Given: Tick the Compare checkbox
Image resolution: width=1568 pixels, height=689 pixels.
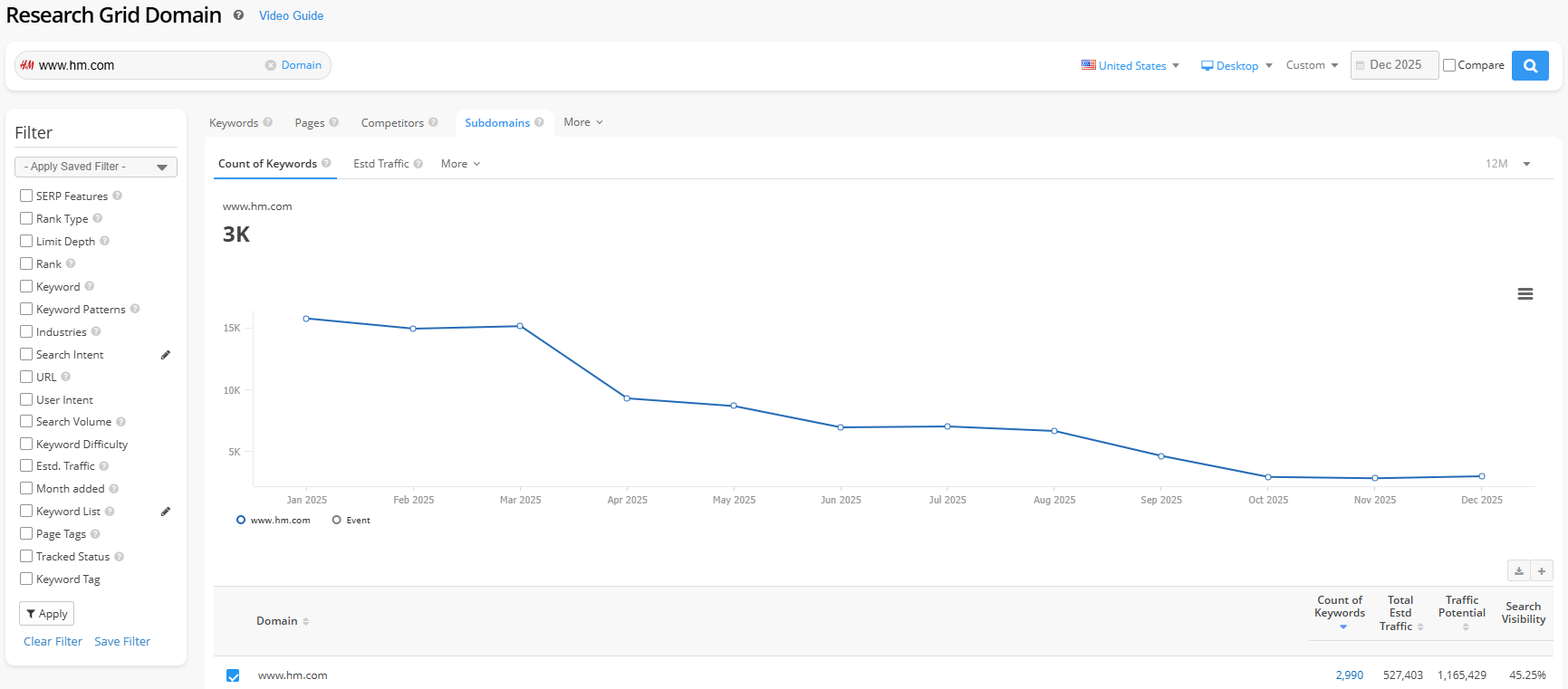Looking at the screenshot, I should tap(1449, 65).
